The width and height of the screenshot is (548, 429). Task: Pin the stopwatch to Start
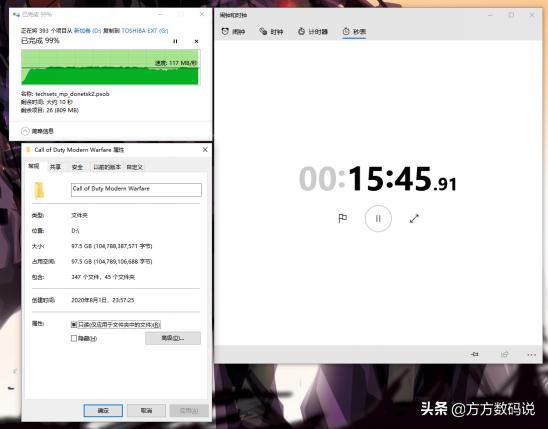click(x=474, y=354)
